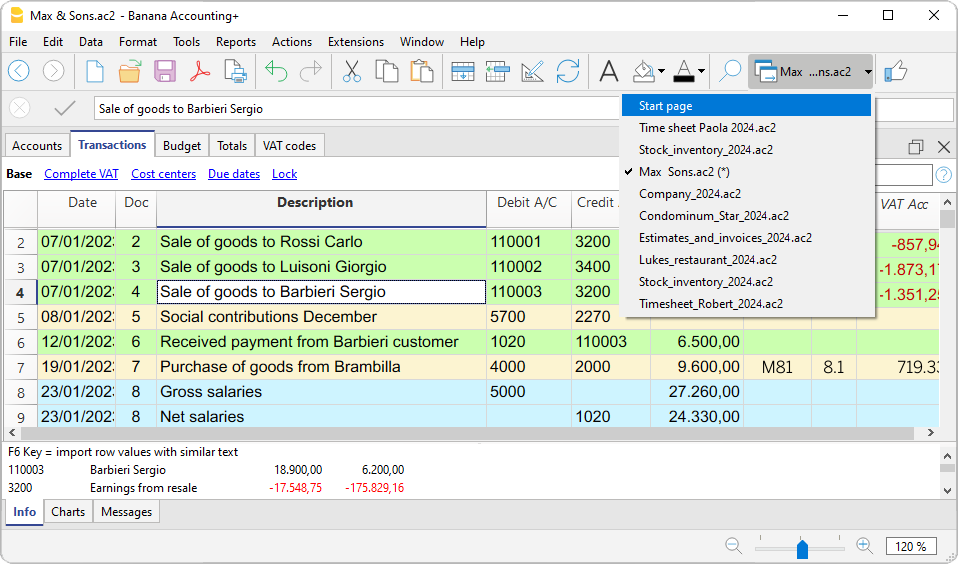Switch to Lukes_restaurant_2024.ac2

click(746, 260)
